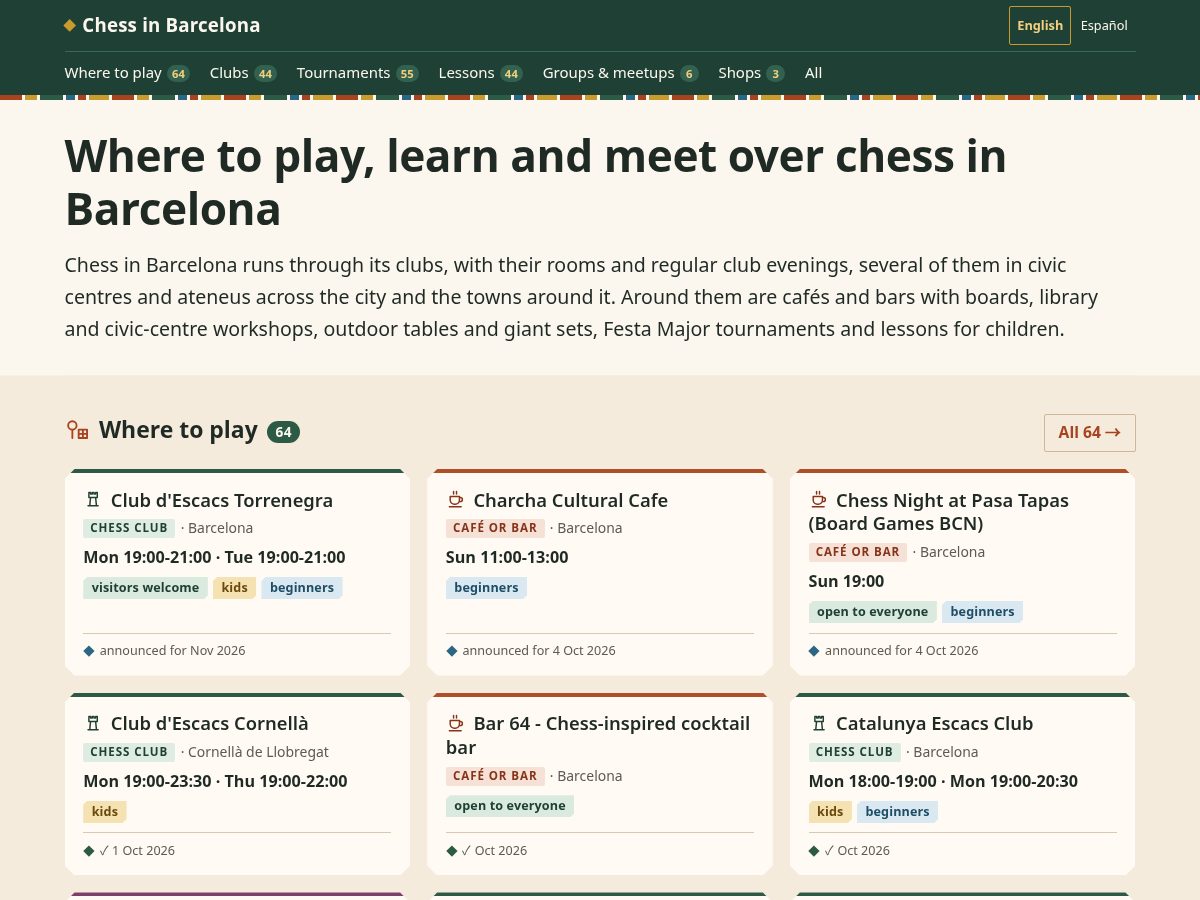Click the Where to play section map-pin icon
Image resolution: width=1200 pixels, height=900 pixels.
click(77, 430)
